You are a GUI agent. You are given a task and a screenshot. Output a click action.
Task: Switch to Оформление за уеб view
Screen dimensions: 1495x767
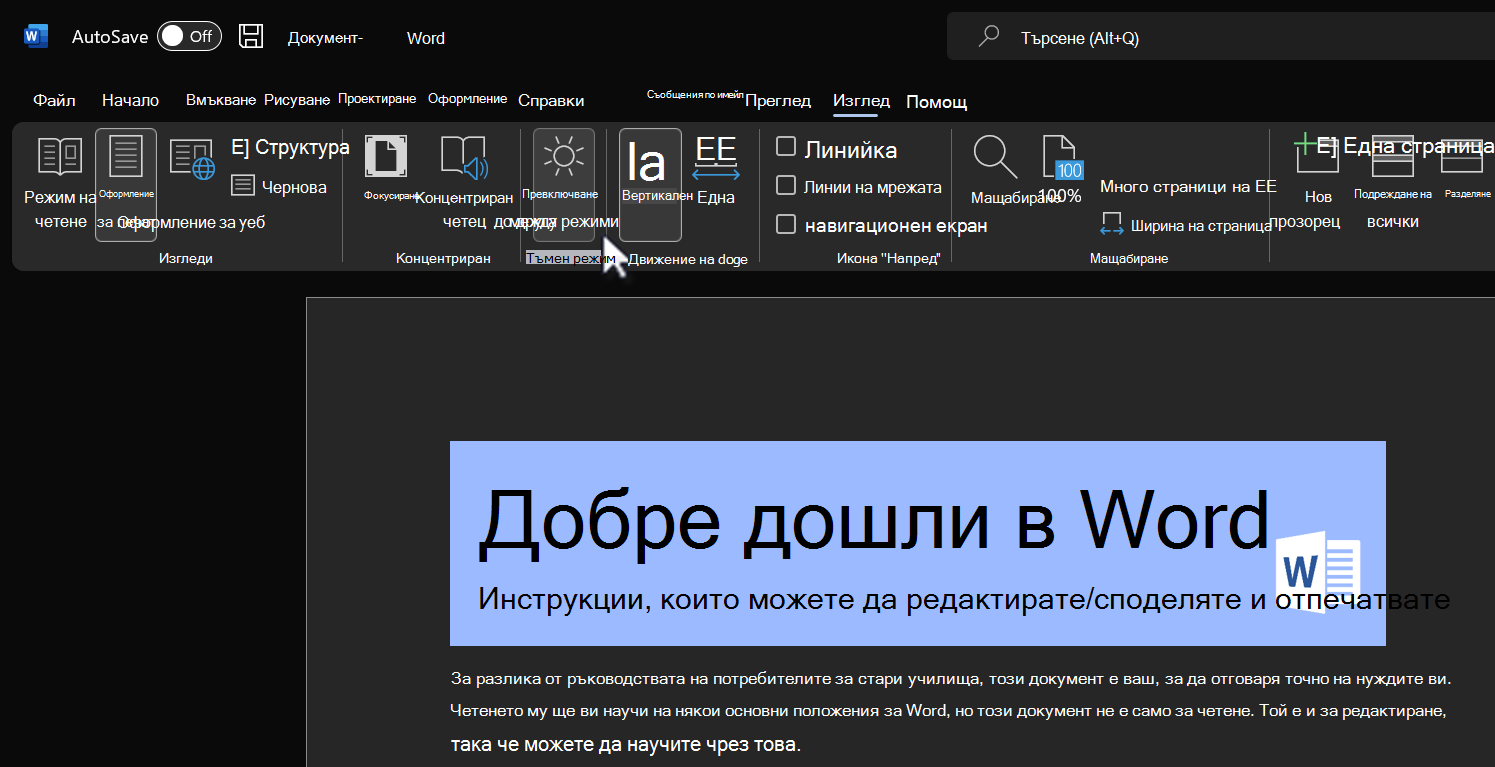pyautogui.click(x=192, y=184)
